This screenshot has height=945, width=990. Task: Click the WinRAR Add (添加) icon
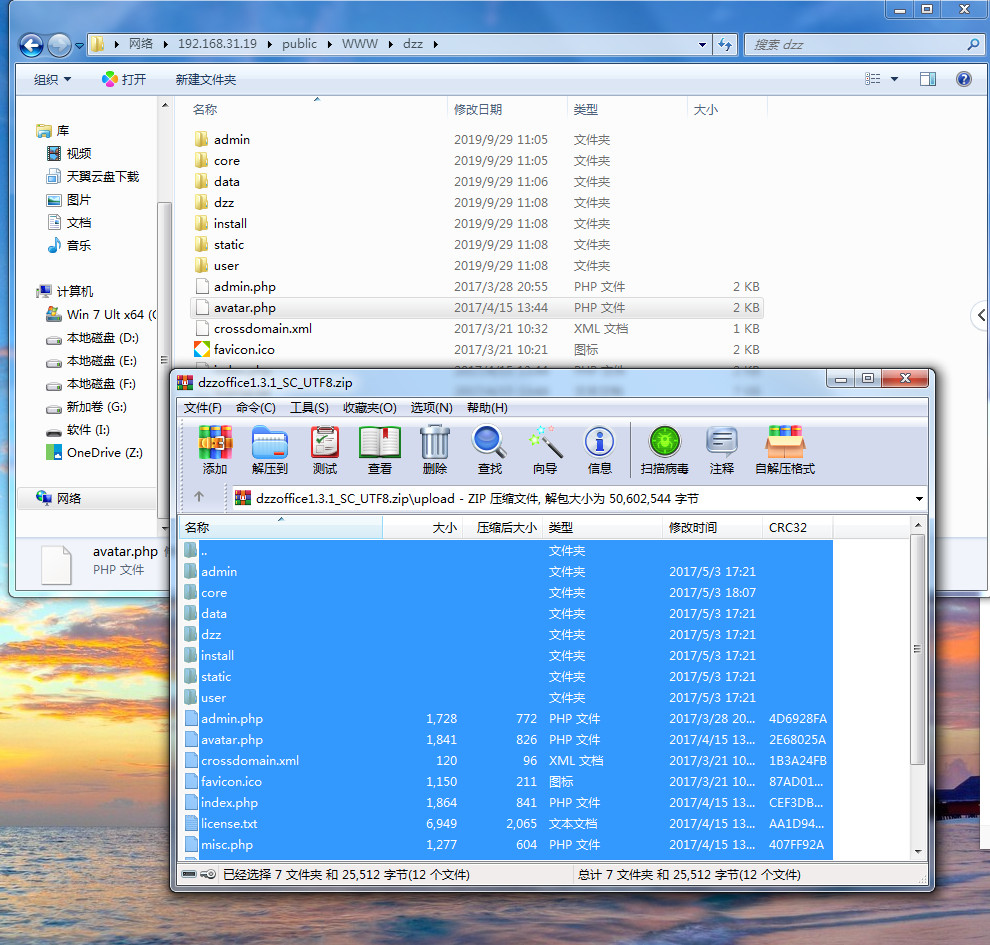click(215, 449)
